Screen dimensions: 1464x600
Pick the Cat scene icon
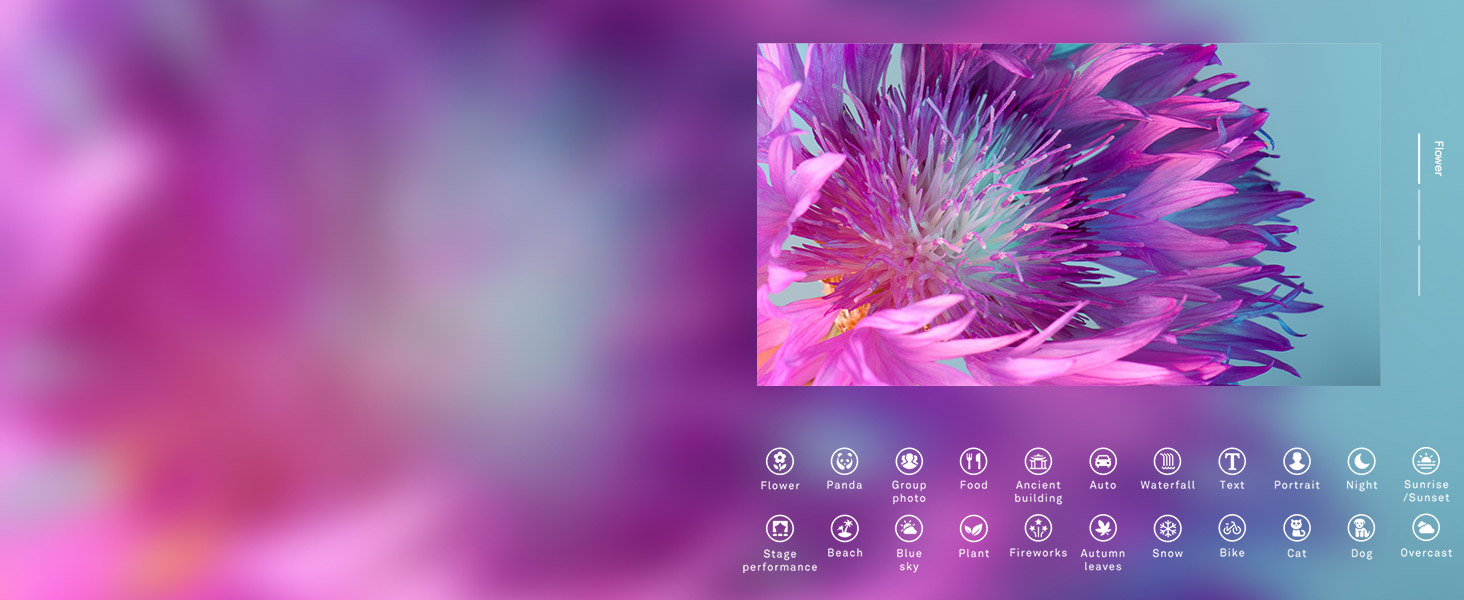1297,529
